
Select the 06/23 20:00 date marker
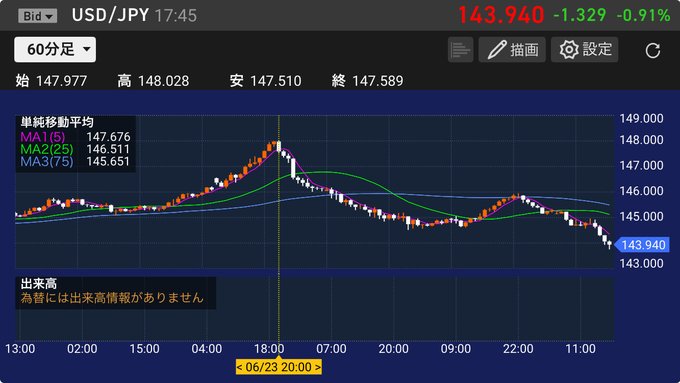pyautogui.click(x=279, y=367)
